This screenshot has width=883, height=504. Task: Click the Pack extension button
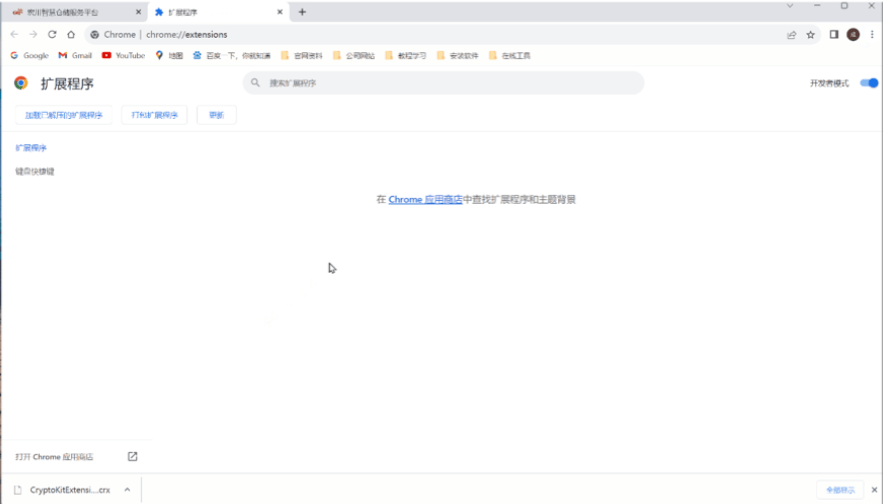[154, 115]
